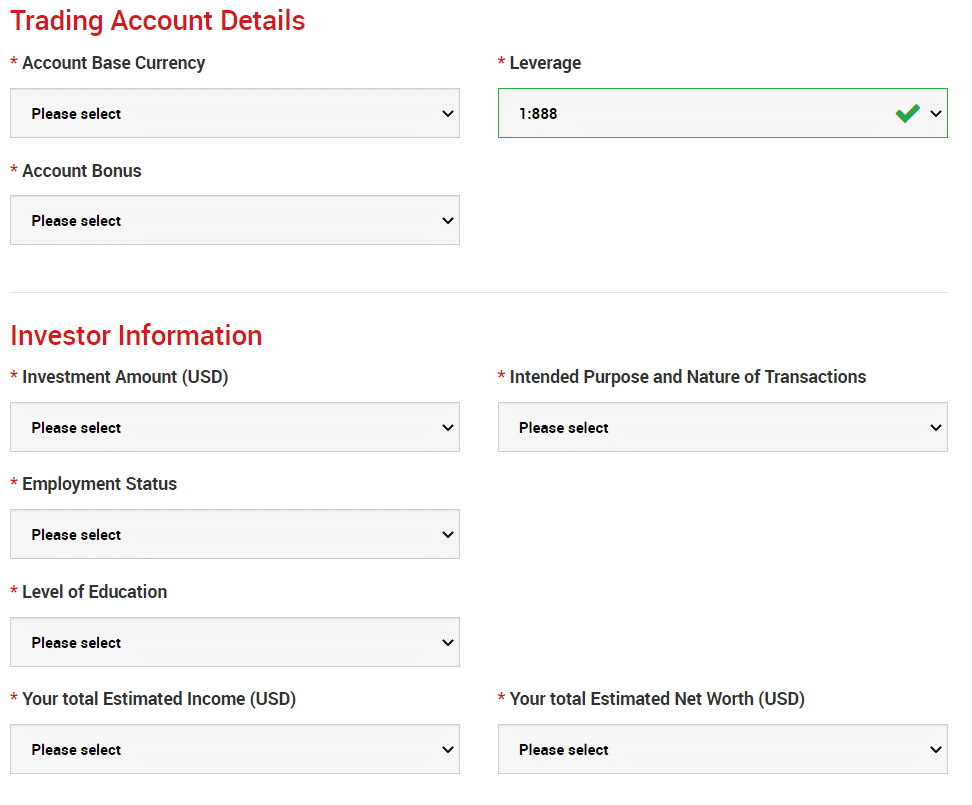Open the Account Bonus dropdown
Screen dimensions: 972x805
235,220
